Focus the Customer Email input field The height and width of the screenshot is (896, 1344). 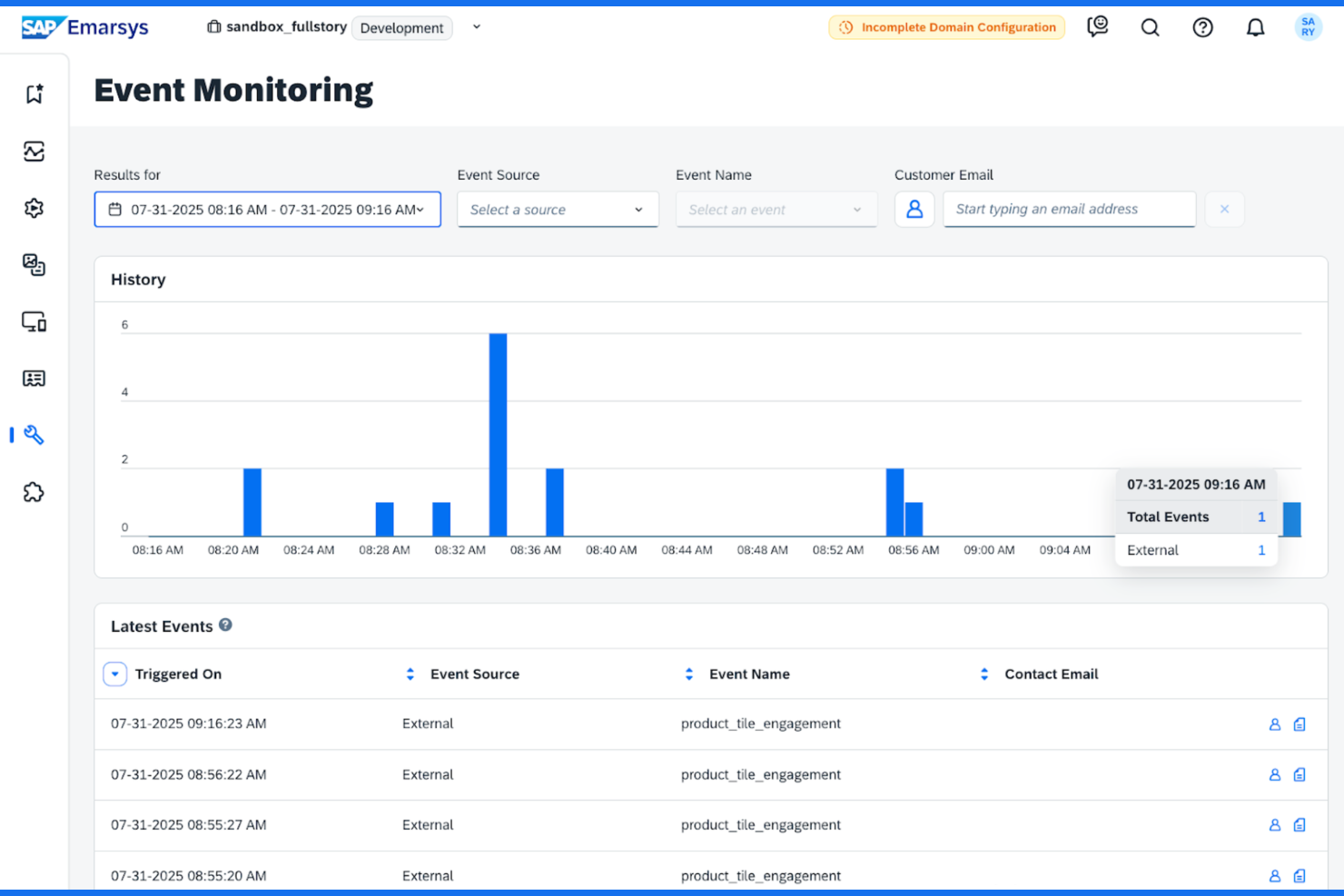point(1070,210)
